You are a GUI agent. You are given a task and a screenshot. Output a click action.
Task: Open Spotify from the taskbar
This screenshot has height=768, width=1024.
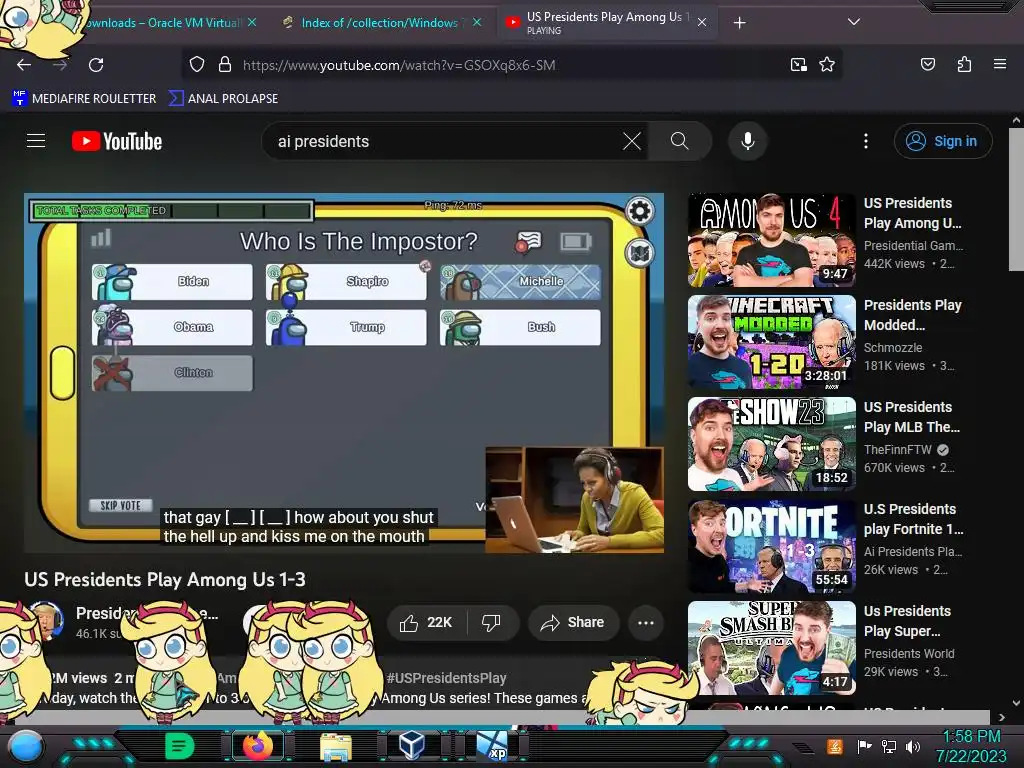pos(179,746)
